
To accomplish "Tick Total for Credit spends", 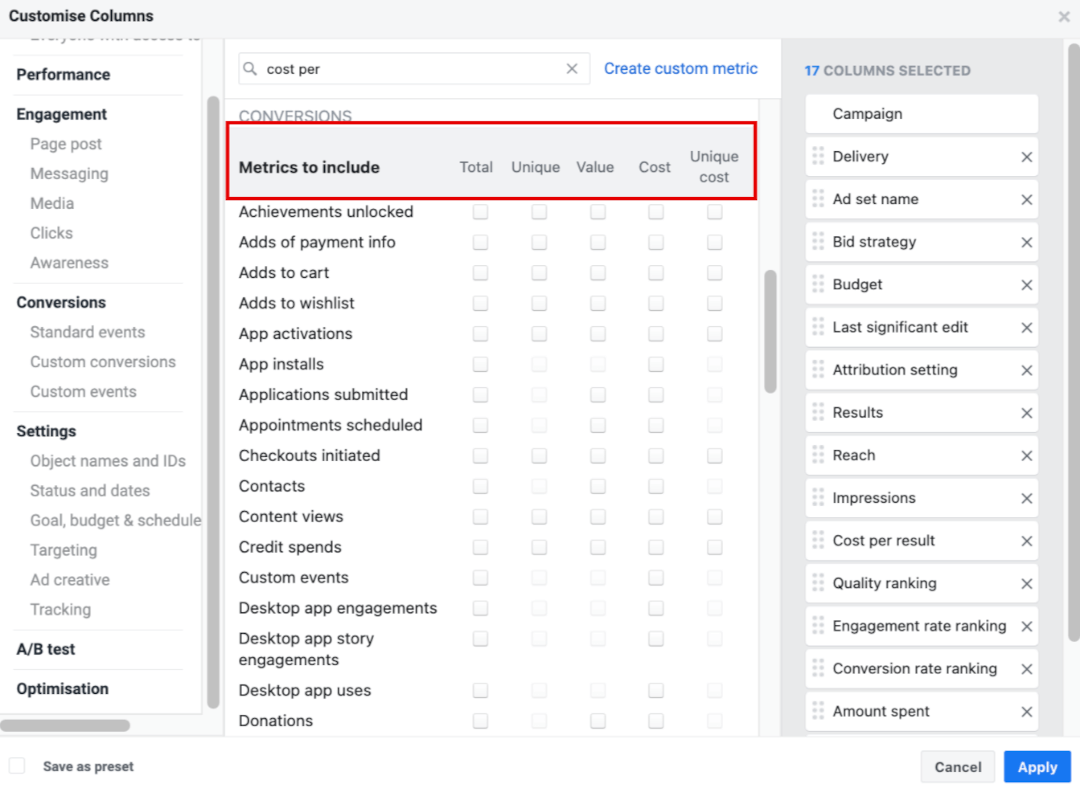I will point(480,548).
